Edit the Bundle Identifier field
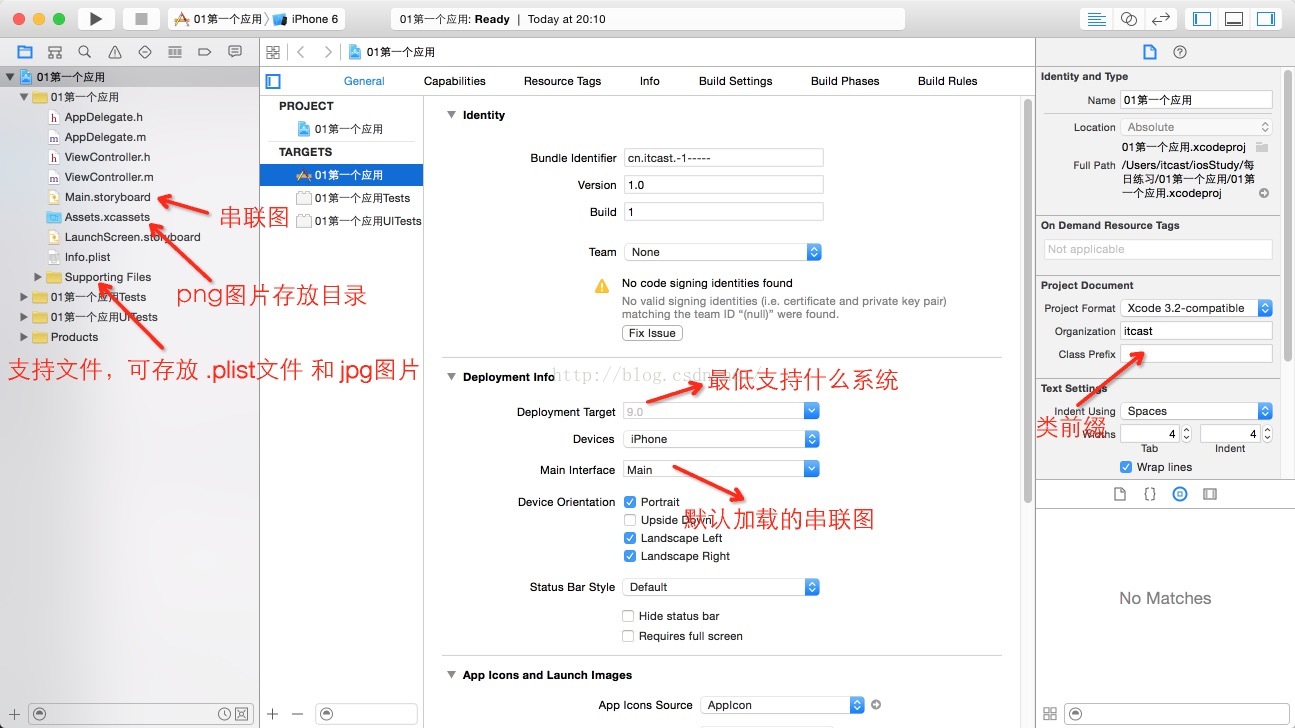Screen dimensions: 1295x728 click(x=723, y=158)
